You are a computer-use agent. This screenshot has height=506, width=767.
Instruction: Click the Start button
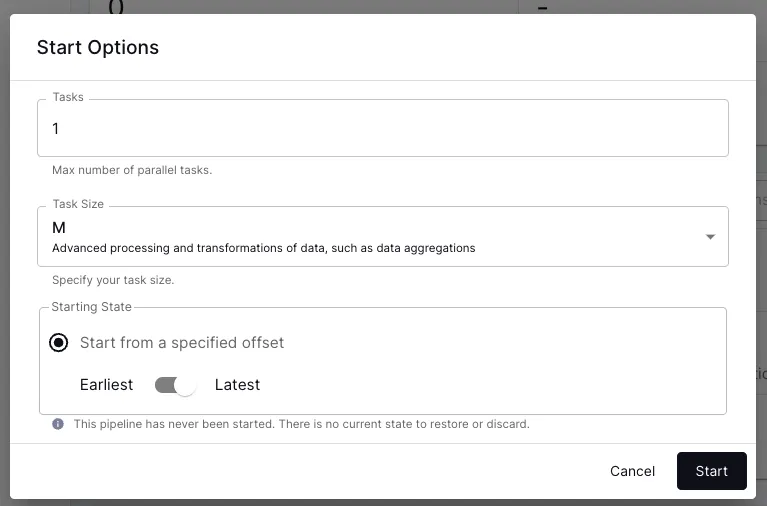[x=711, y=471]
